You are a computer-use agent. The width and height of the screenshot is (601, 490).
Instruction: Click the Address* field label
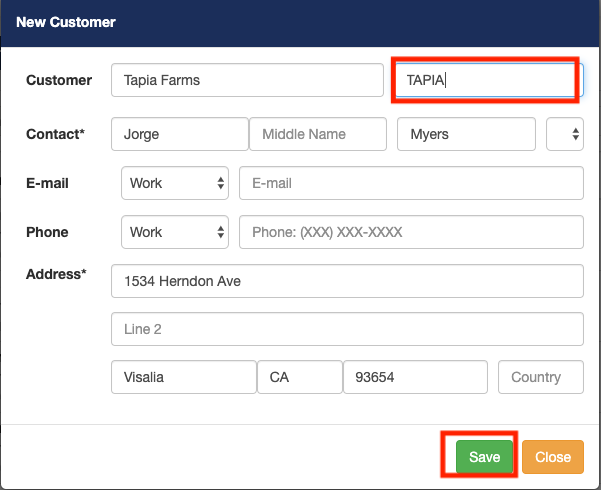point(56,274)
